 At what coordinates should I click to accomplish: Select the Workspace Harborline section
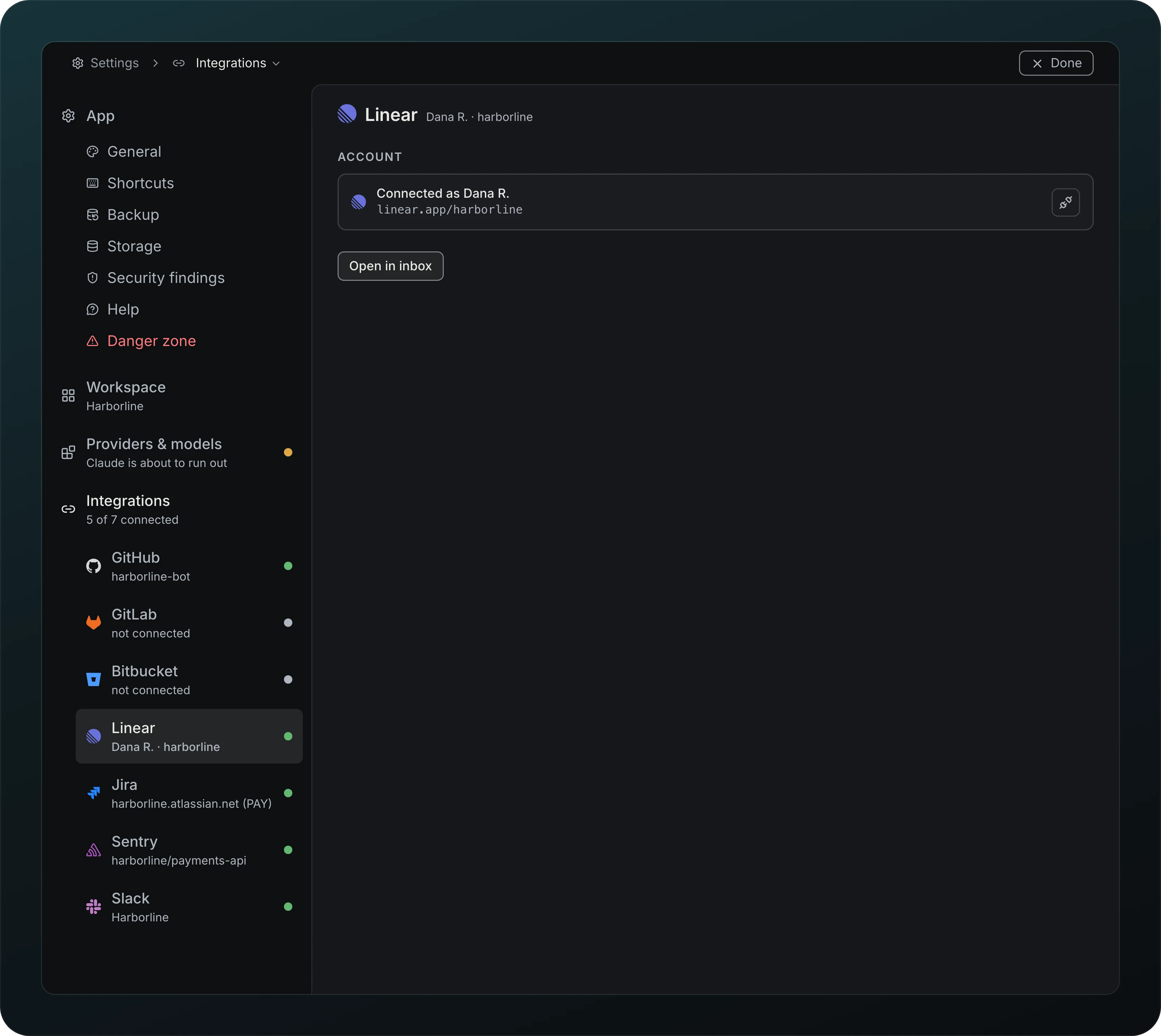click(176, 395)
